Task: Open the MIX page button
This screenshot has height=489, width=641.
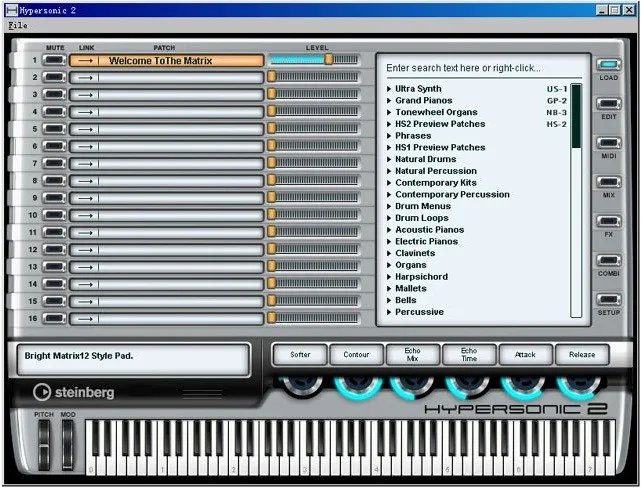Action: (609, 182)
